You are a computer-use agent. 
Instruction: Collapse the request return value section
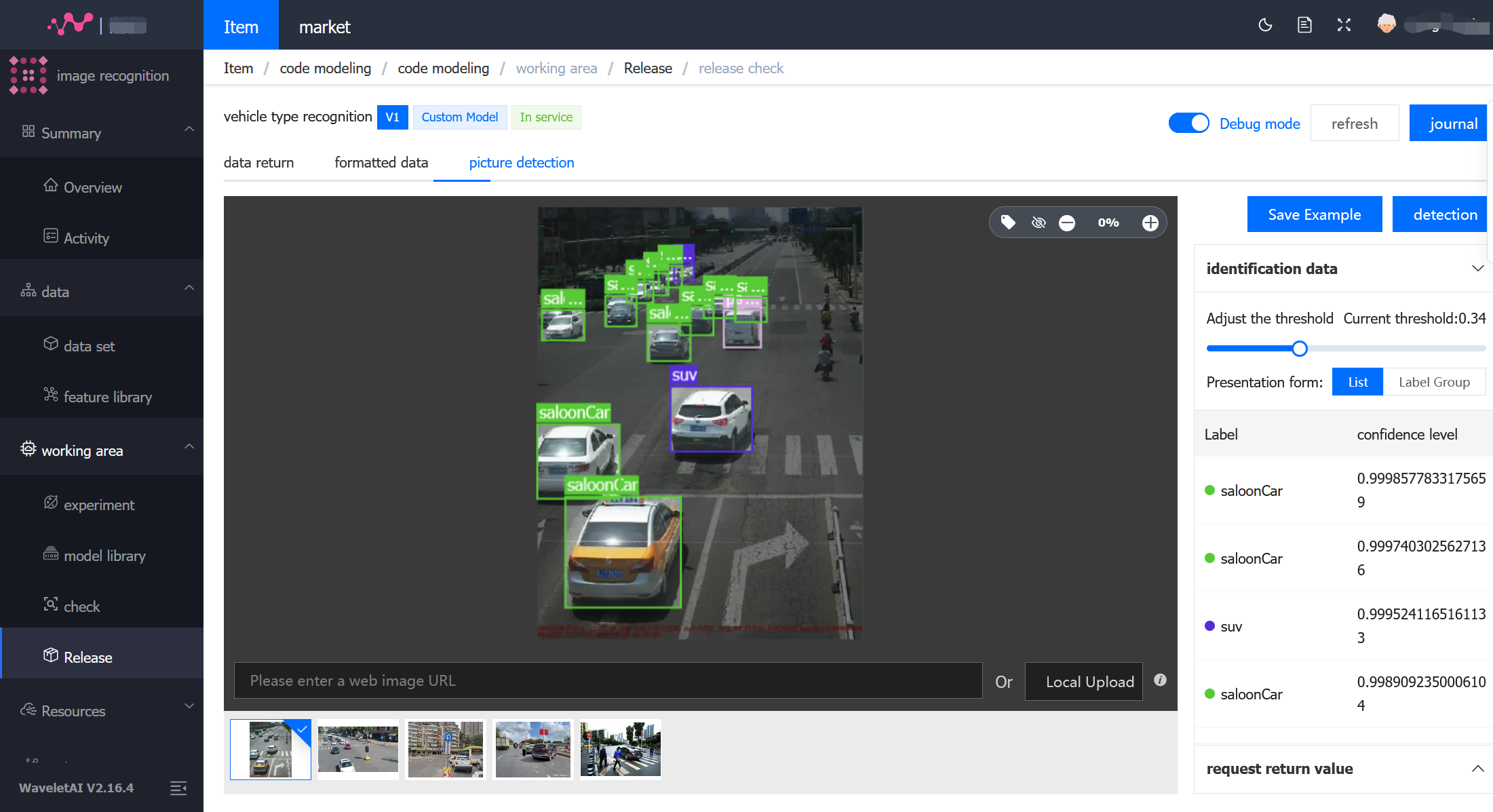(x=1477, y=769)
